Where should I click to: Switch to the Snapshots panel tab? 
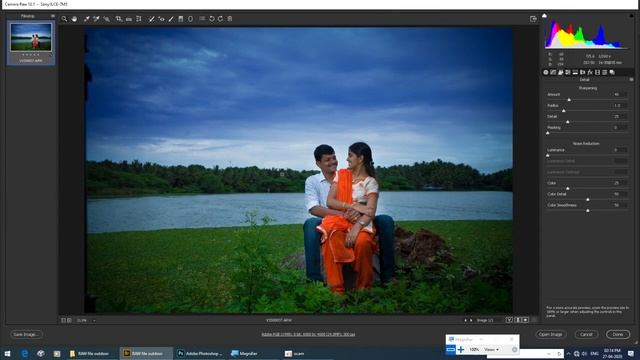(612, 72)
